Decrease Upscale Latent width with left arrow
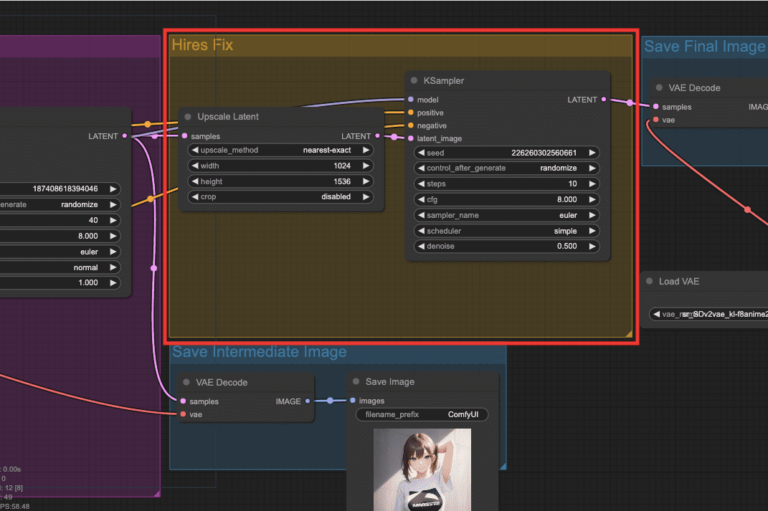 (x=193, y=166)
